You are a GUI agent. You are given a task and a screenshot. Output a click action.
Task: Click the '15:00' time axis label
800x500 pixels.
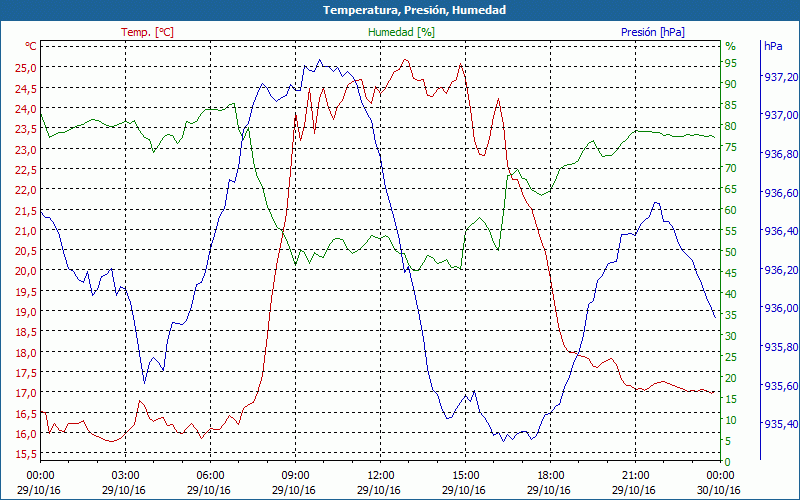[465, 475]
